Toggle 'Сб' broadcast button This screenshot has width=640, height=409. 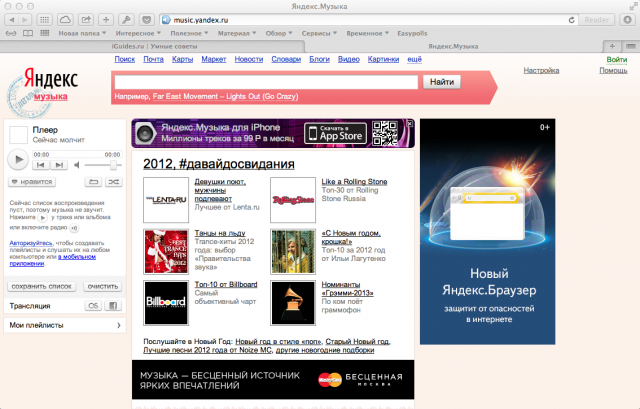coord(93,306)
